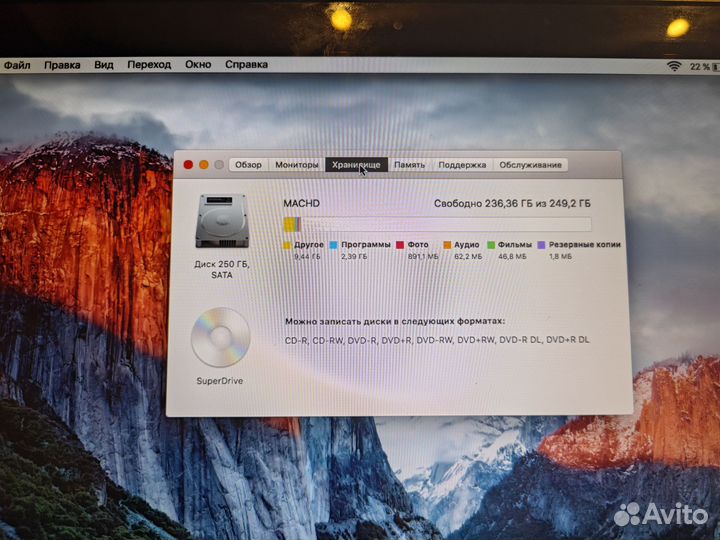Click the MACHD volume name

coord(302,203)
